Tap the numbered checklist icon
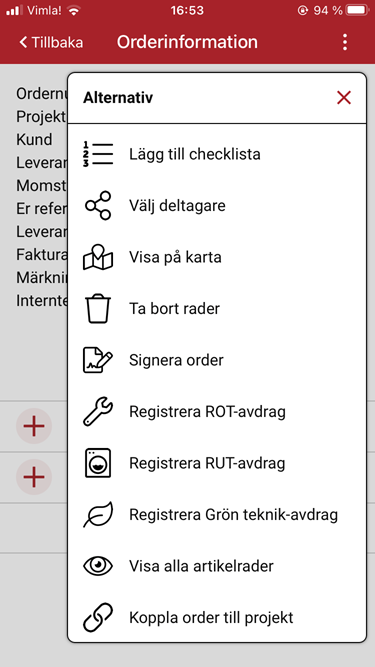The height and width of the screenshot is (667, 375). [x=98, y=154]
